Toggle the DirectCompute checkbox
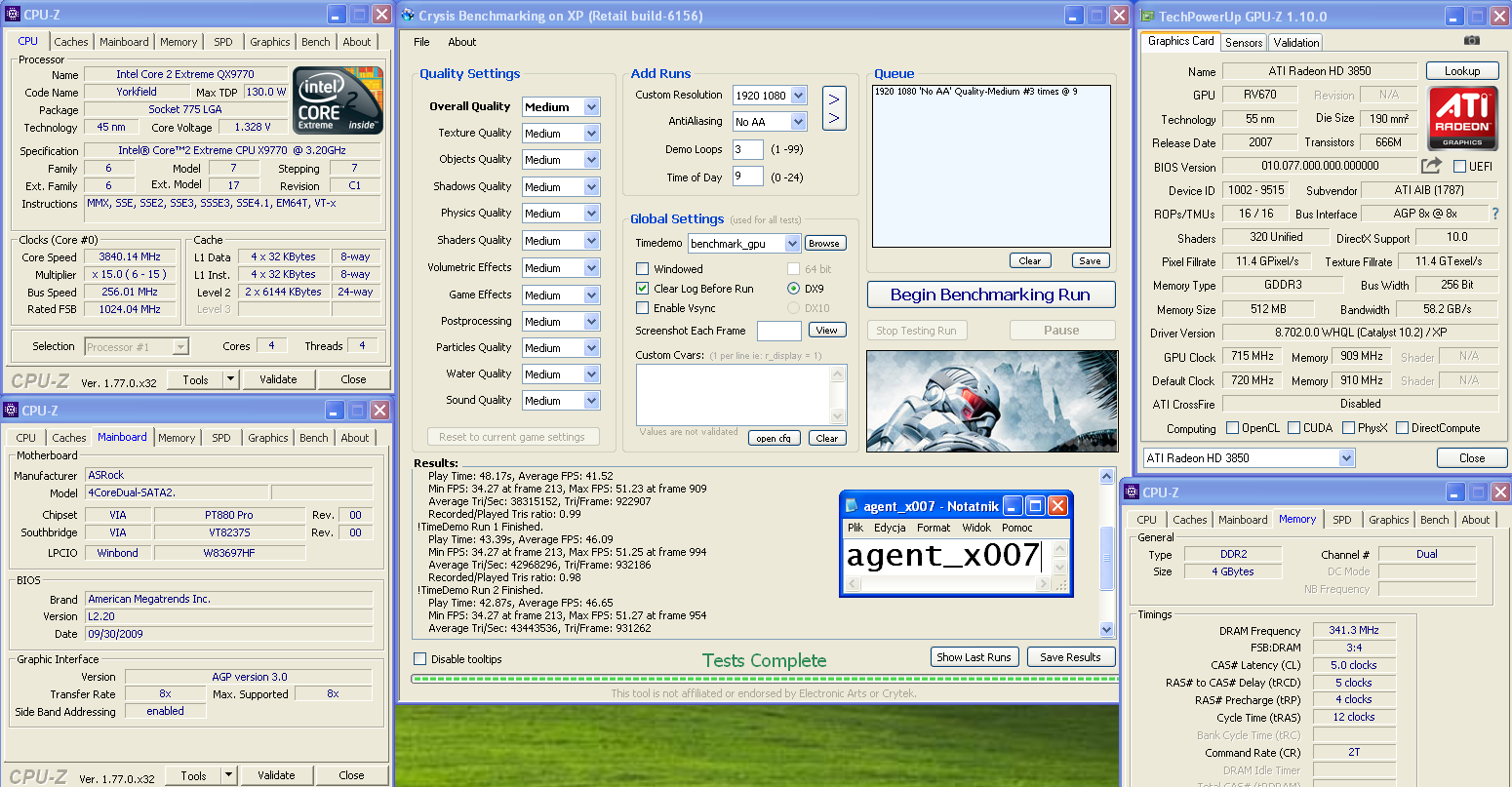This screenshot has width=1512, height=787. coord(1402,428)
